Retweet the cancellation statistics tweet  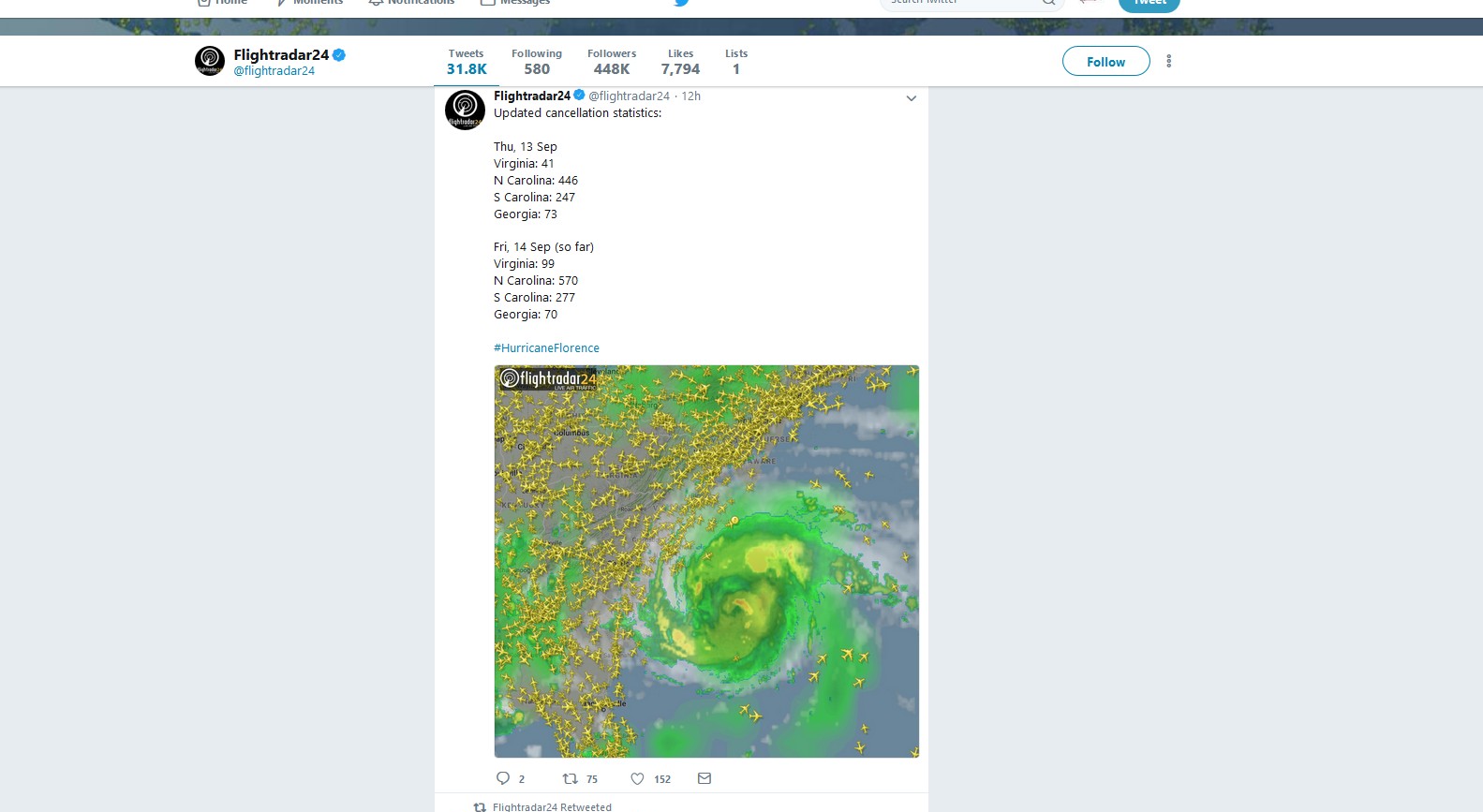click(570, 778)
